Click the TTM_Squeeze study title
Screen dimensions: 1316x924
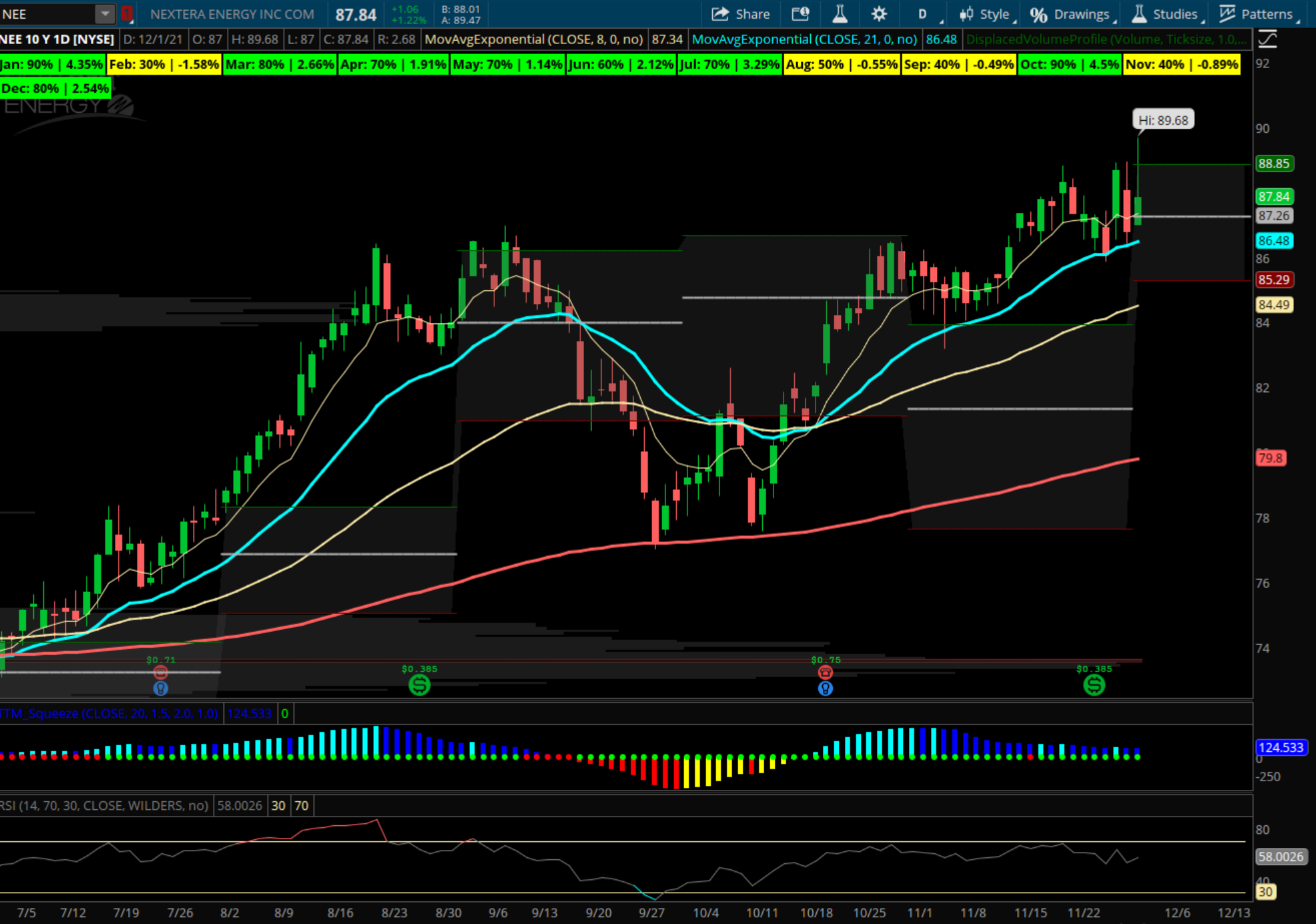pyautogui.click(x=109, y=714)
